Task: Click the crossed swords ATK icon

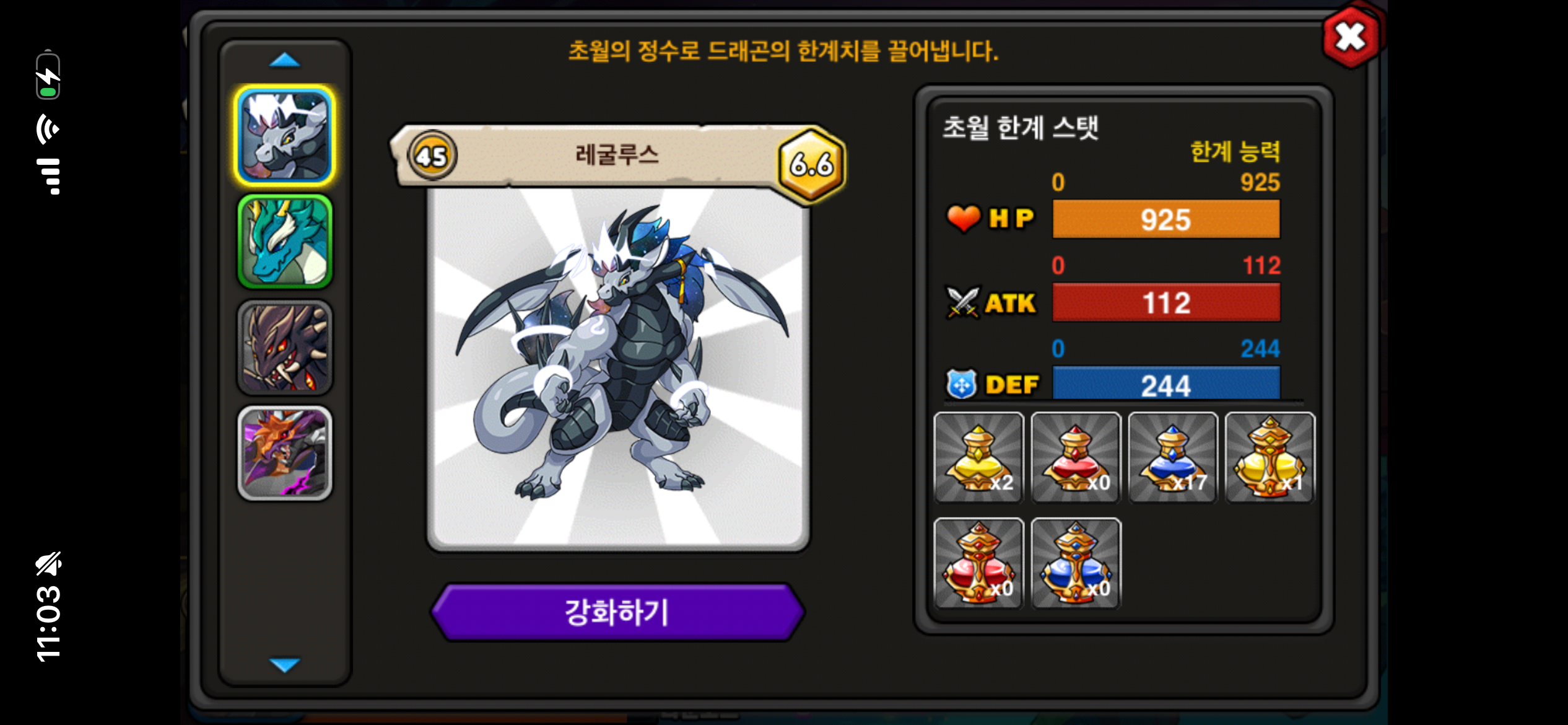Action: tap(963, 302)
